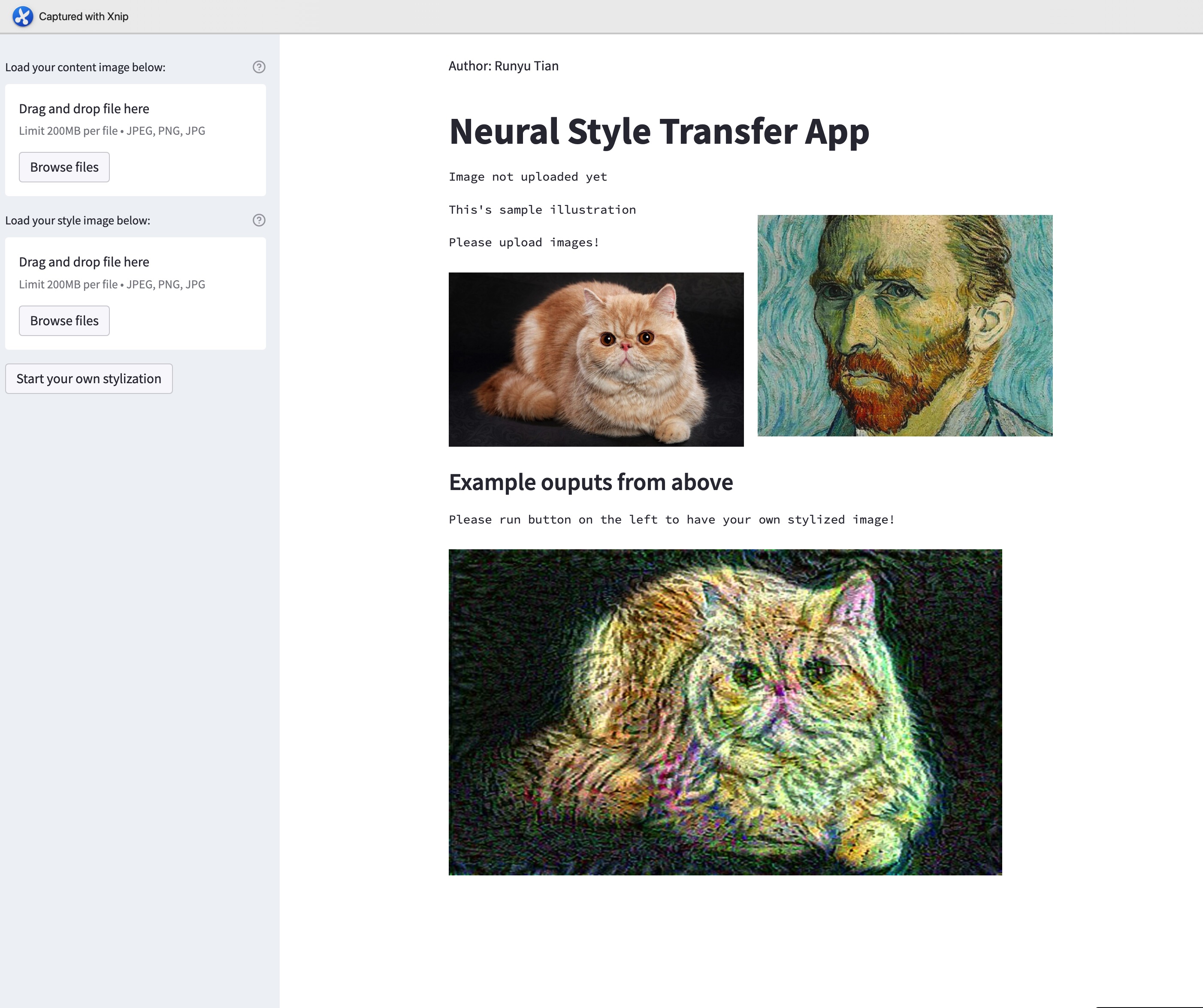Image resolution: width=1203 pixels, height=1008 pixels.
Task: Click the content image drag-and-drop area
Action: [135, 140]
